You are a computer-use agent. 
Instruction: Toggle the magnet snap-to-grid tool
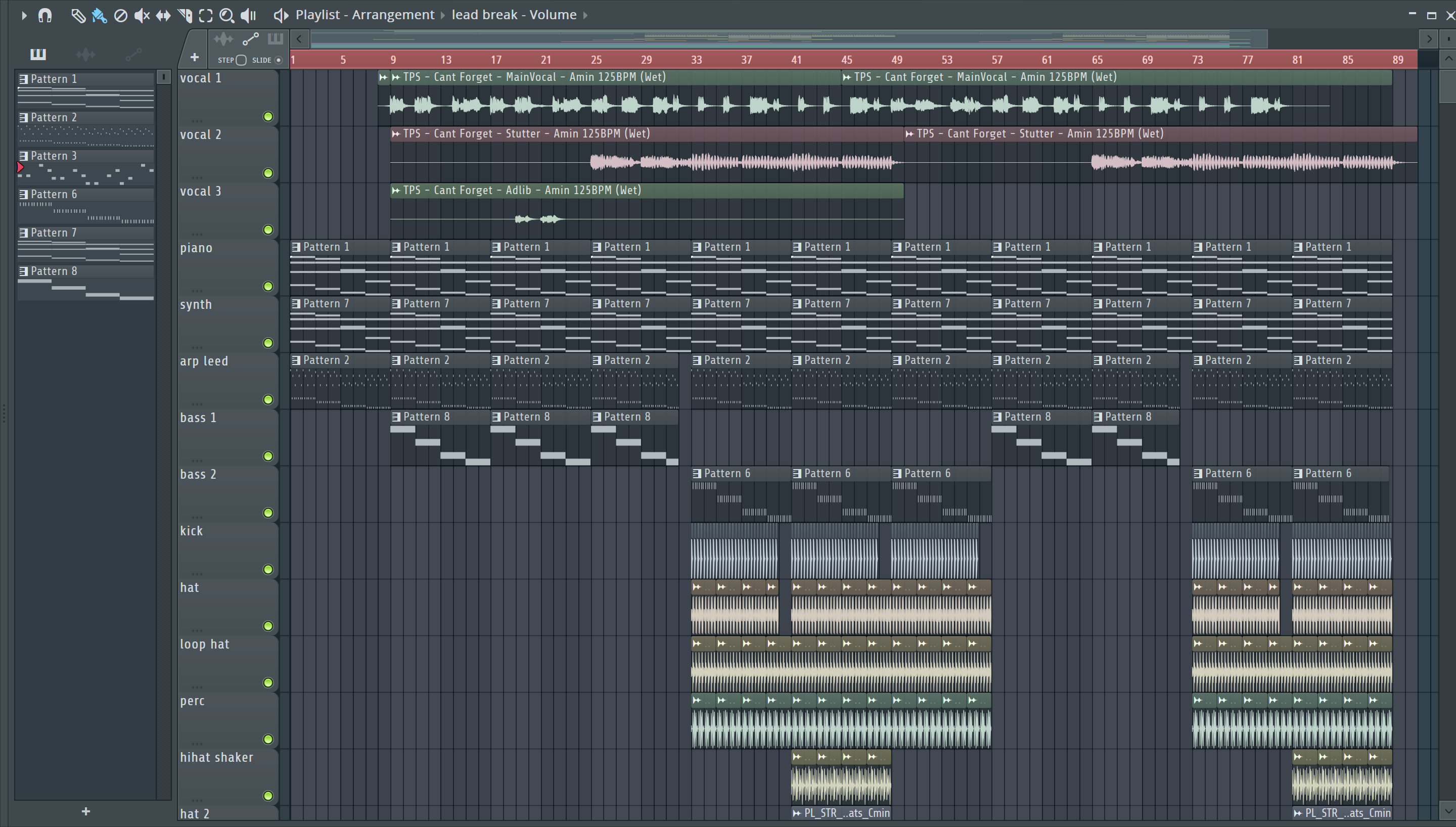(x=45, y=15)
